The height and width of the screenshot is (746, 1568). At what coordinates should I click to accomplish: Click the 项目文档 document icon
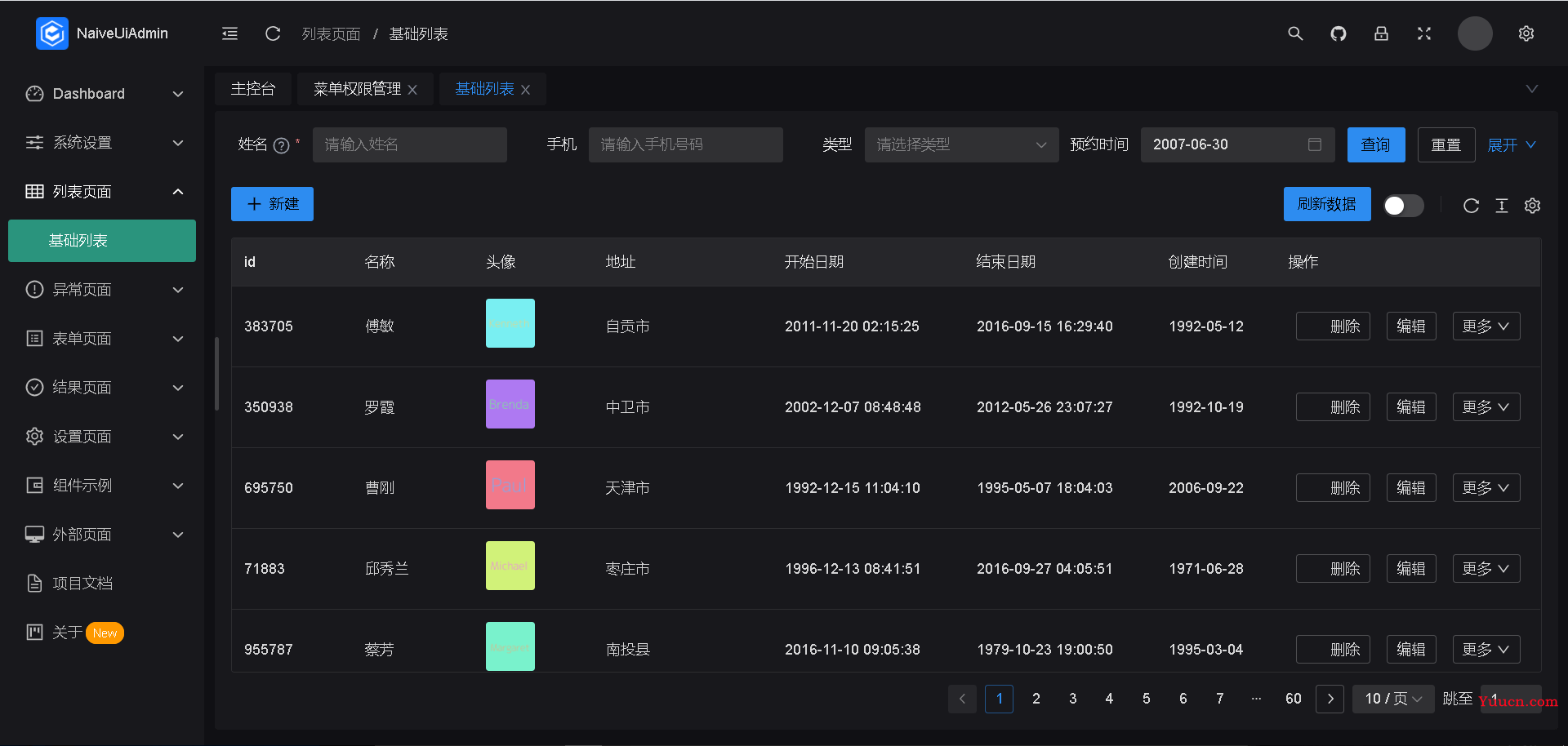pyautogui.click(x=34, y=584)
